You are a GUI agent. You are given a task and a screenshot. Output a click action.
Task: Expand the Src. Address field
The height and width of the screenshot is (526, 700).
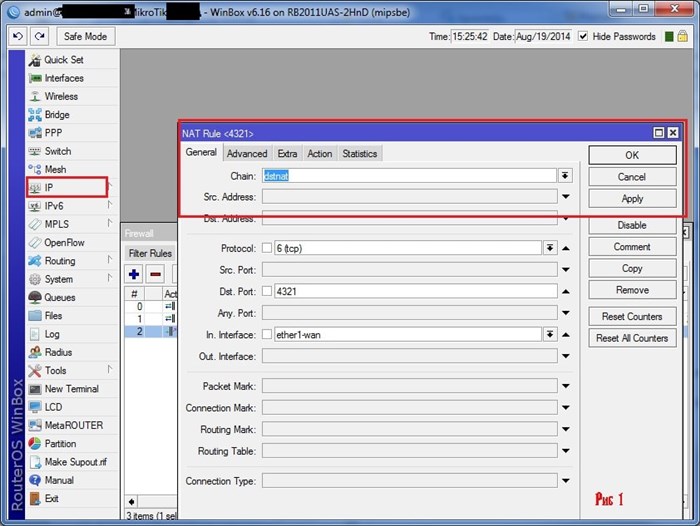tap(566, 197)
